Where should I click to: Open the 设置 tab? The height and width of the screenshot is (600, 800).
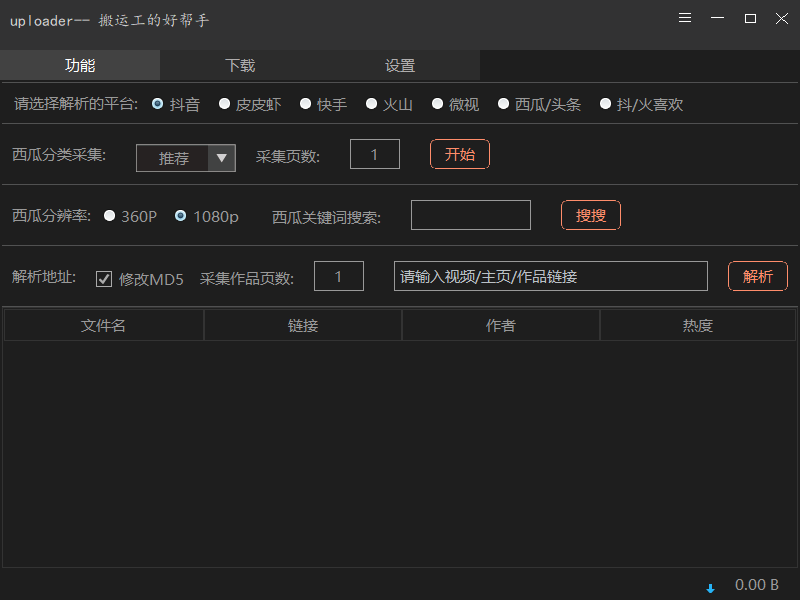click(399, 64)
